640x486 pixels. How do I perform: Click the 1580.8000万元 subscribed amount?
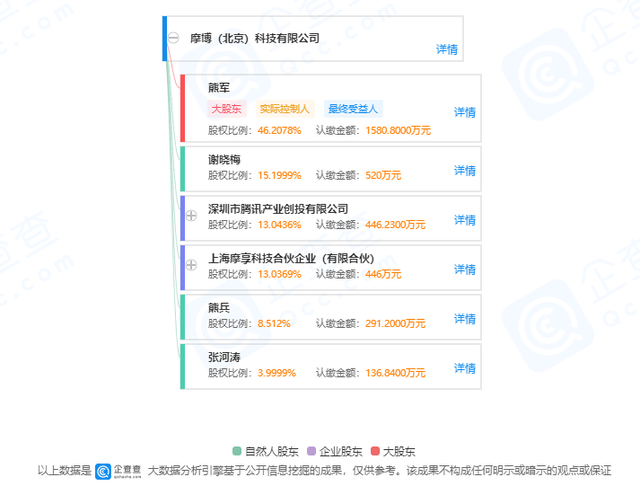tap(398, 131)
